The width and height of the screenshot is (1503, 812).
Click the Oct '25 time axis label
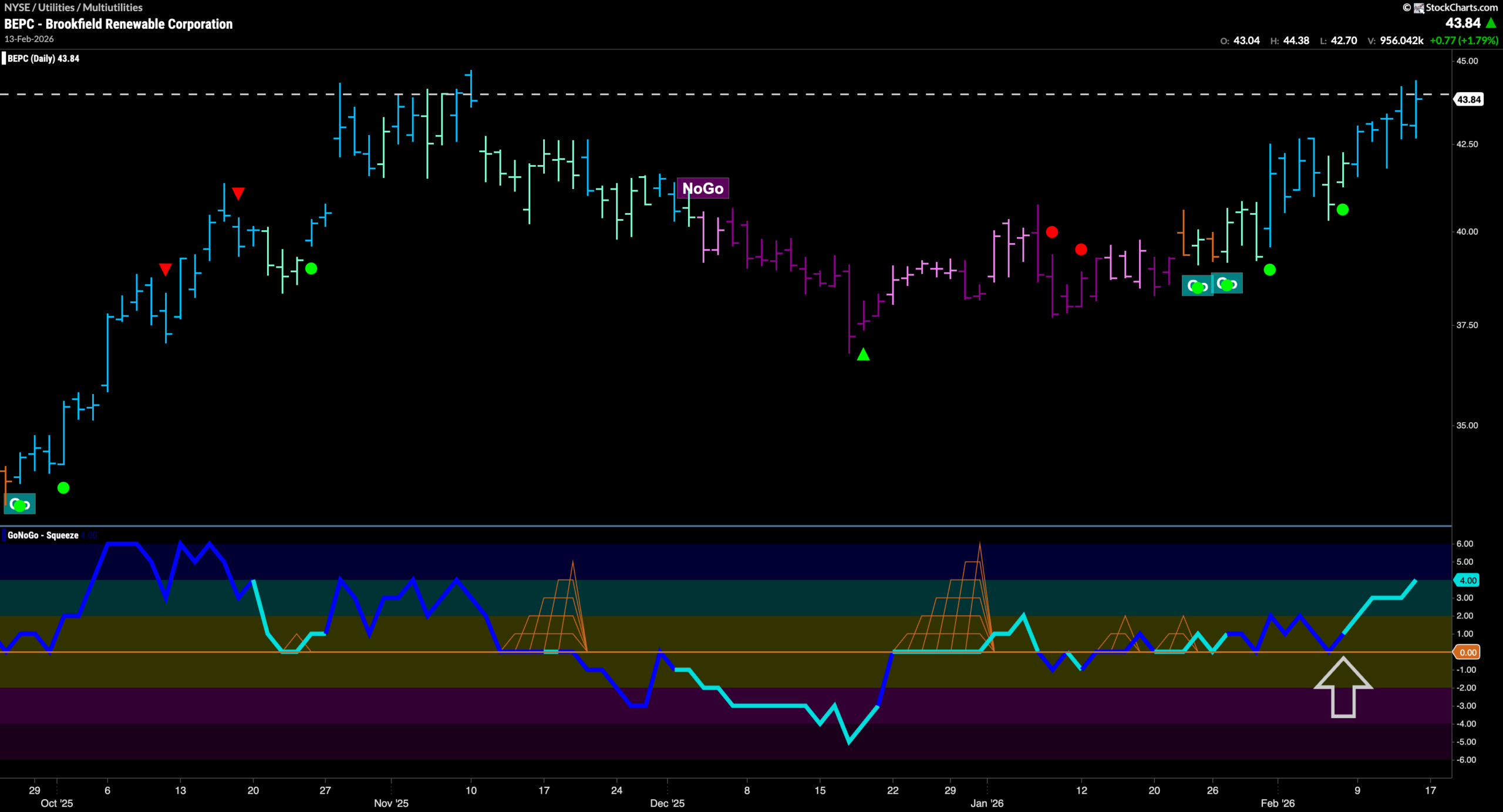57,803
